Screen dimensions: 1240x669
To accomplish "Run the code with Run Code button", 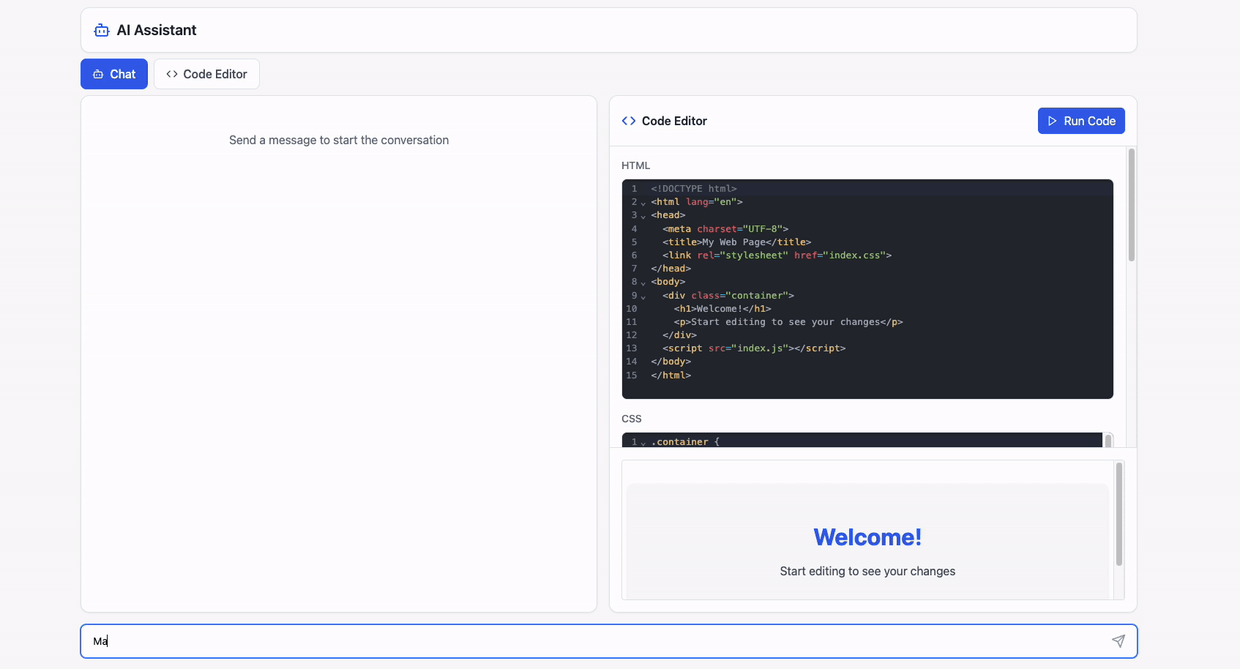I will pyautogui.click(x=1081, y=121).
